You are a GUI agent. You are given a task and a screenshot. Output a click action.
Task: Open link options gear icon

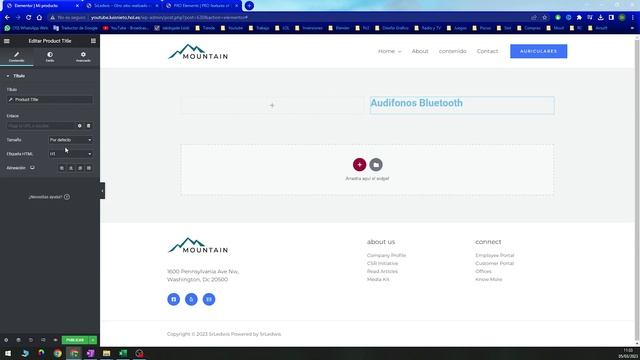point(80,126)
